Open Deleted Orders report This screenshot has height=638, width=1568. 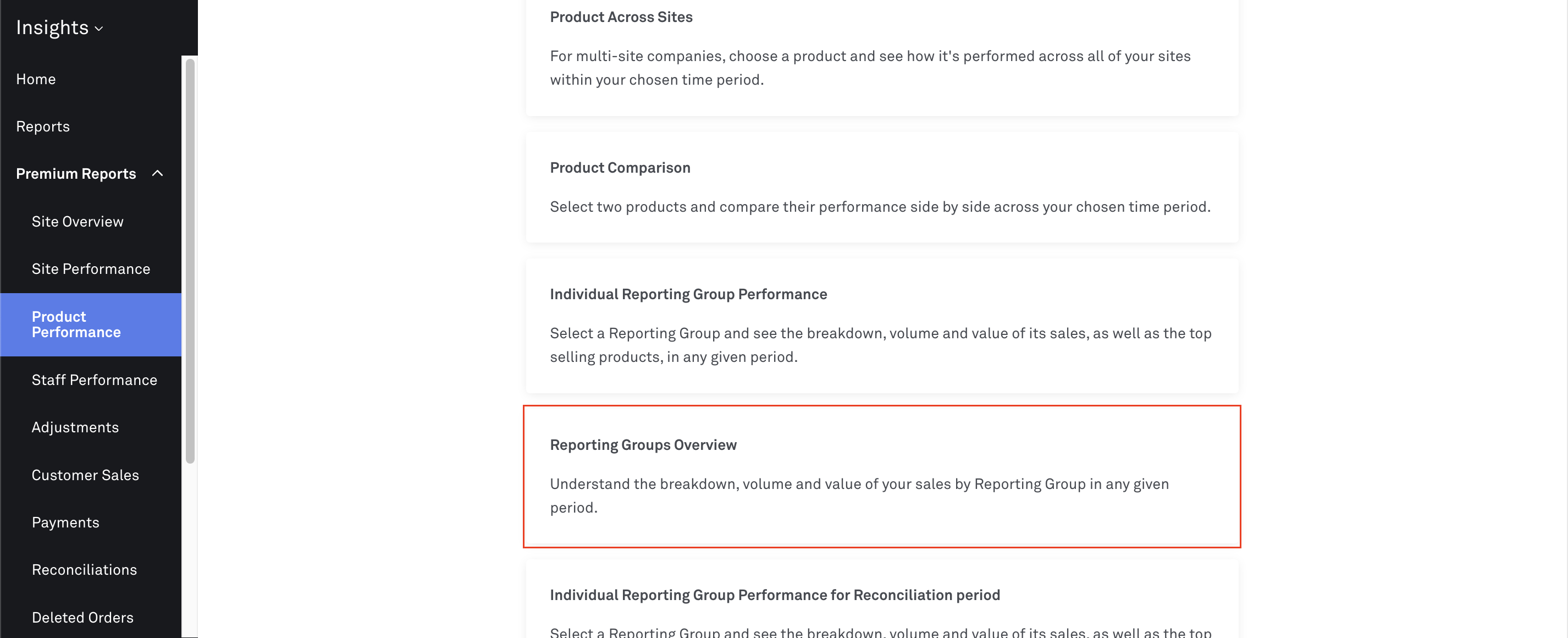[83, 617]
